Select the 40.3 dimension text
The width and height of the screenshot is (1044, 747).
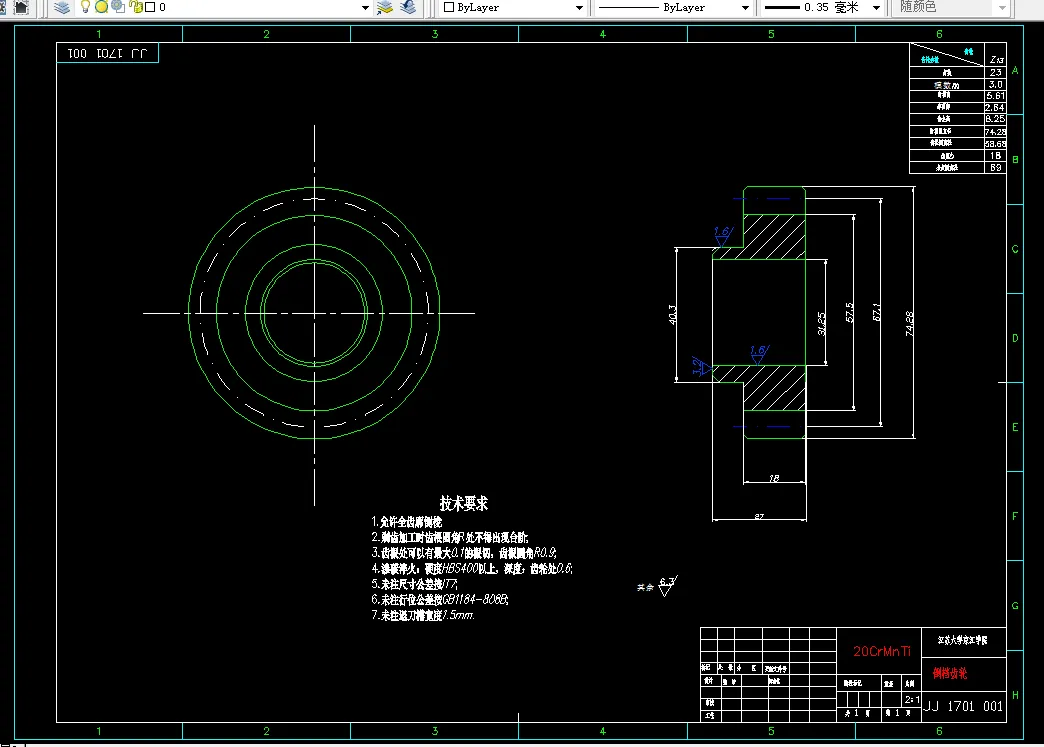(x=672, y=314)
